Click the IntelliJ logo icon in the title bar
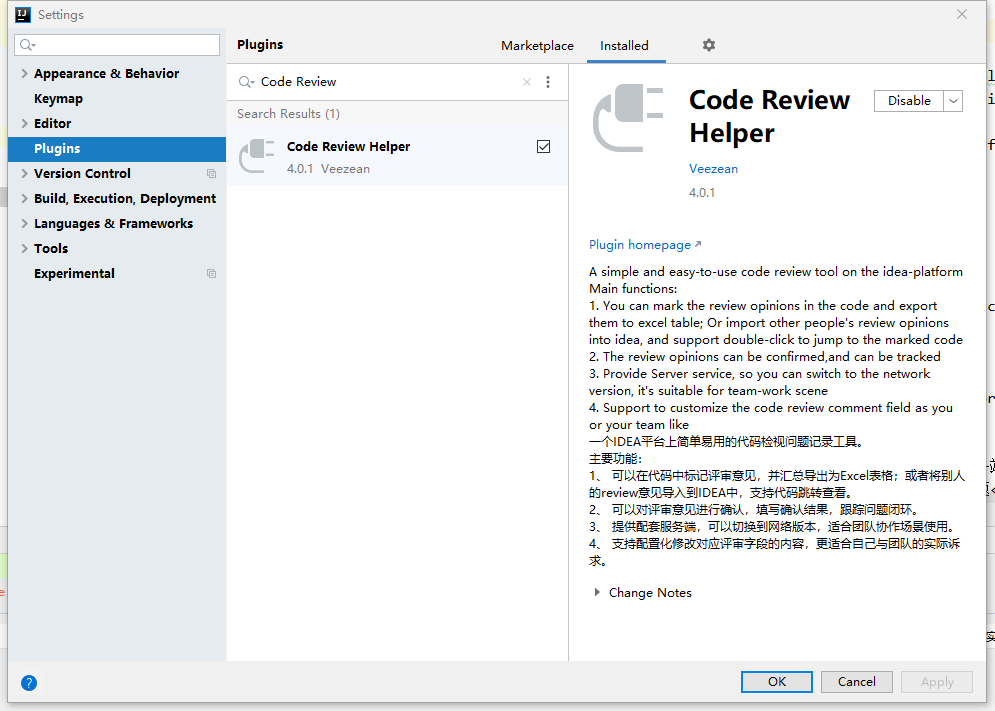This screenshot has height=711, width=995. [23, 15]
